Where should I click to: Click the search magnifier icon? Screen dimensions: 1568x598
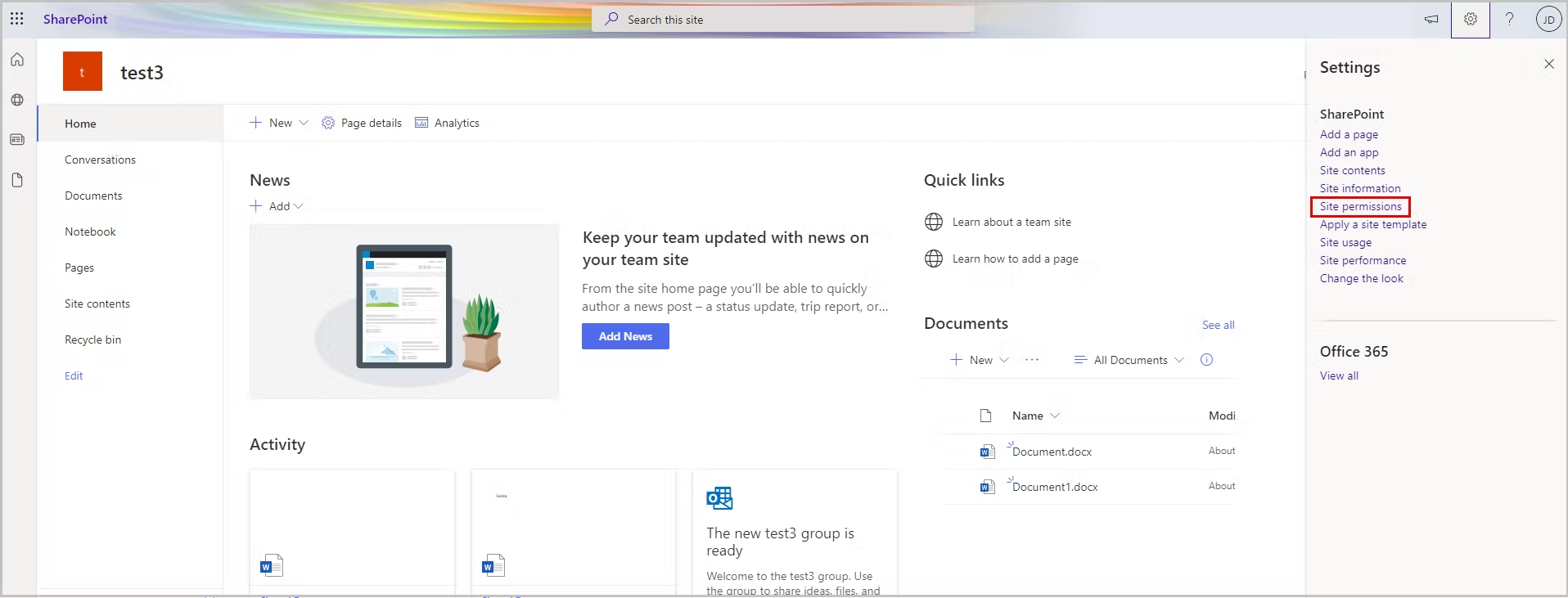point(611,19)
